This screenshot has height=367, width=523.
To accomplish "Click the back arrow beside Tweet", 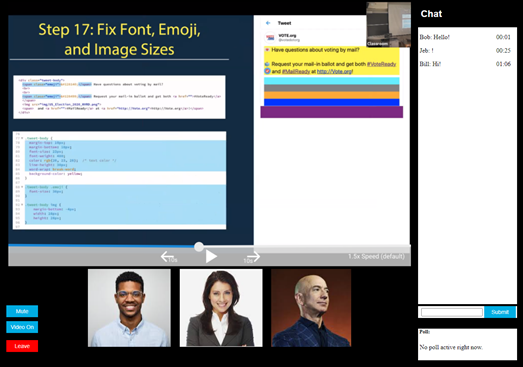I will [268, 23].
